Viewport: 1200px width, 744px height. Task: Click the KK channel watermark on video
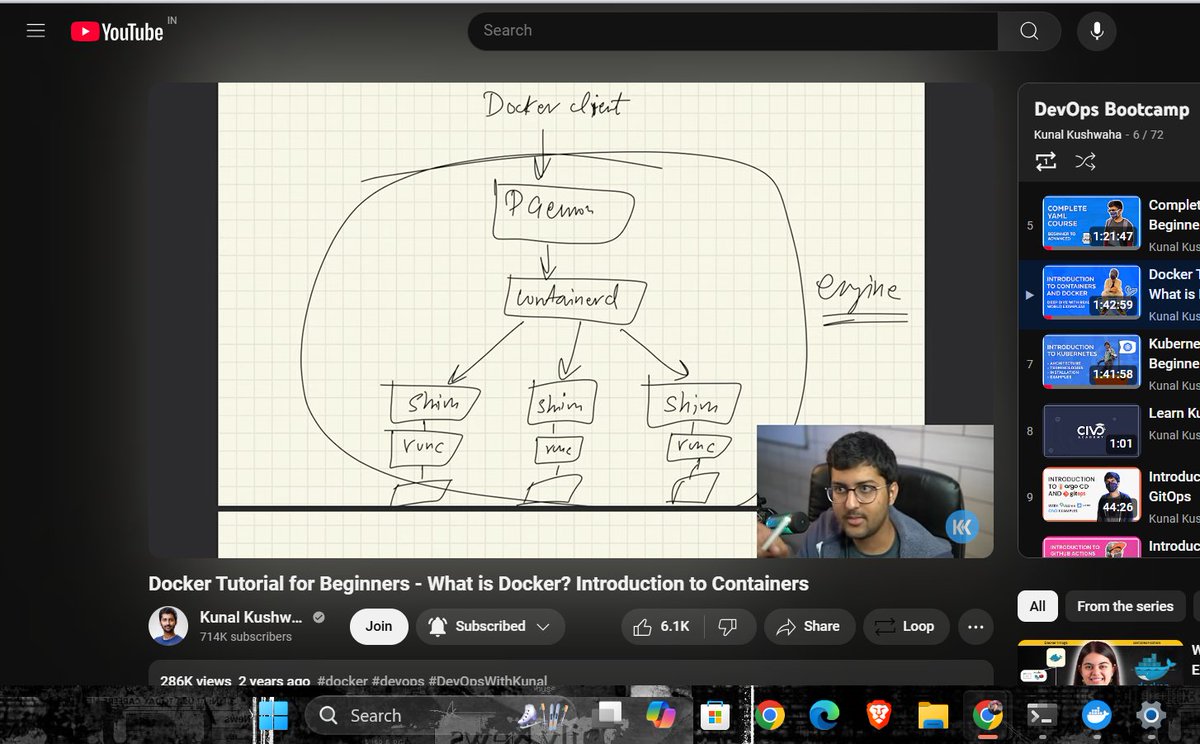tap(962, 526)
